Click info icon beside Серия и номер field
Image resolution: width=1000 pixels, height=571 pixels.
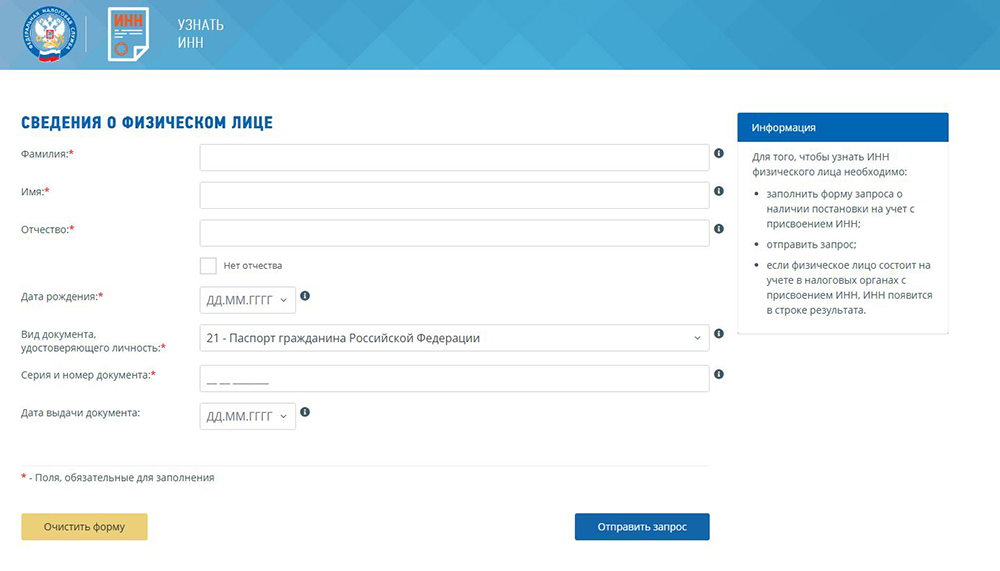click(x=718, y=374)
